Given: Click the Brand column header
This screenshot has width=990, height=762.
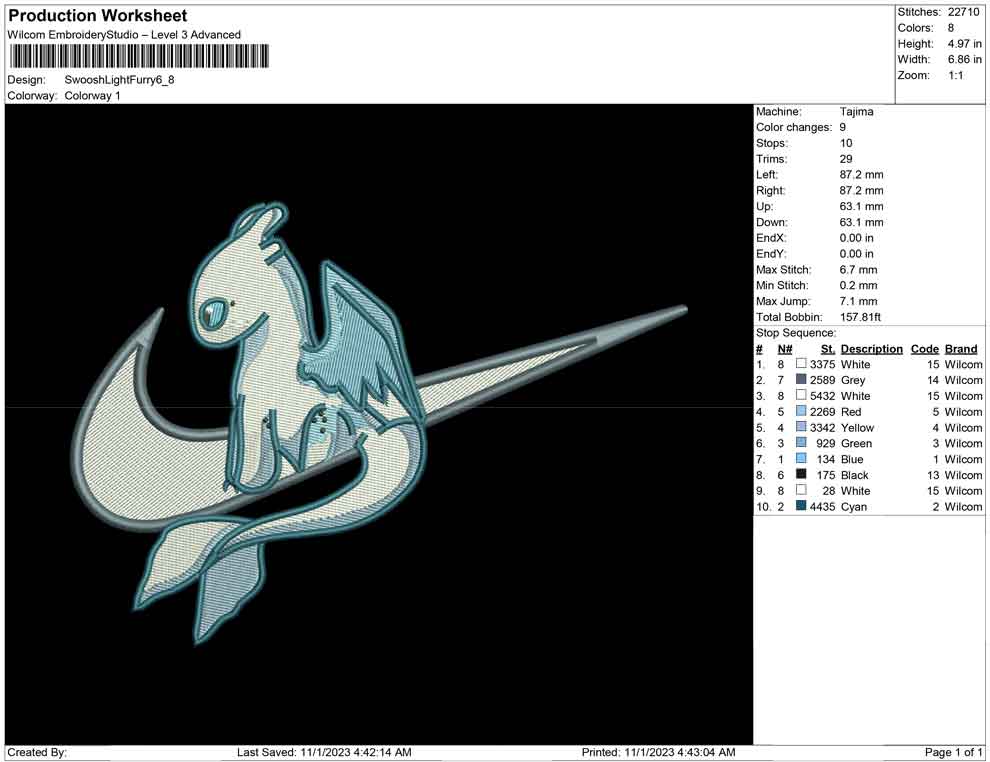Looking at the screenshot, I should [961, 349].
